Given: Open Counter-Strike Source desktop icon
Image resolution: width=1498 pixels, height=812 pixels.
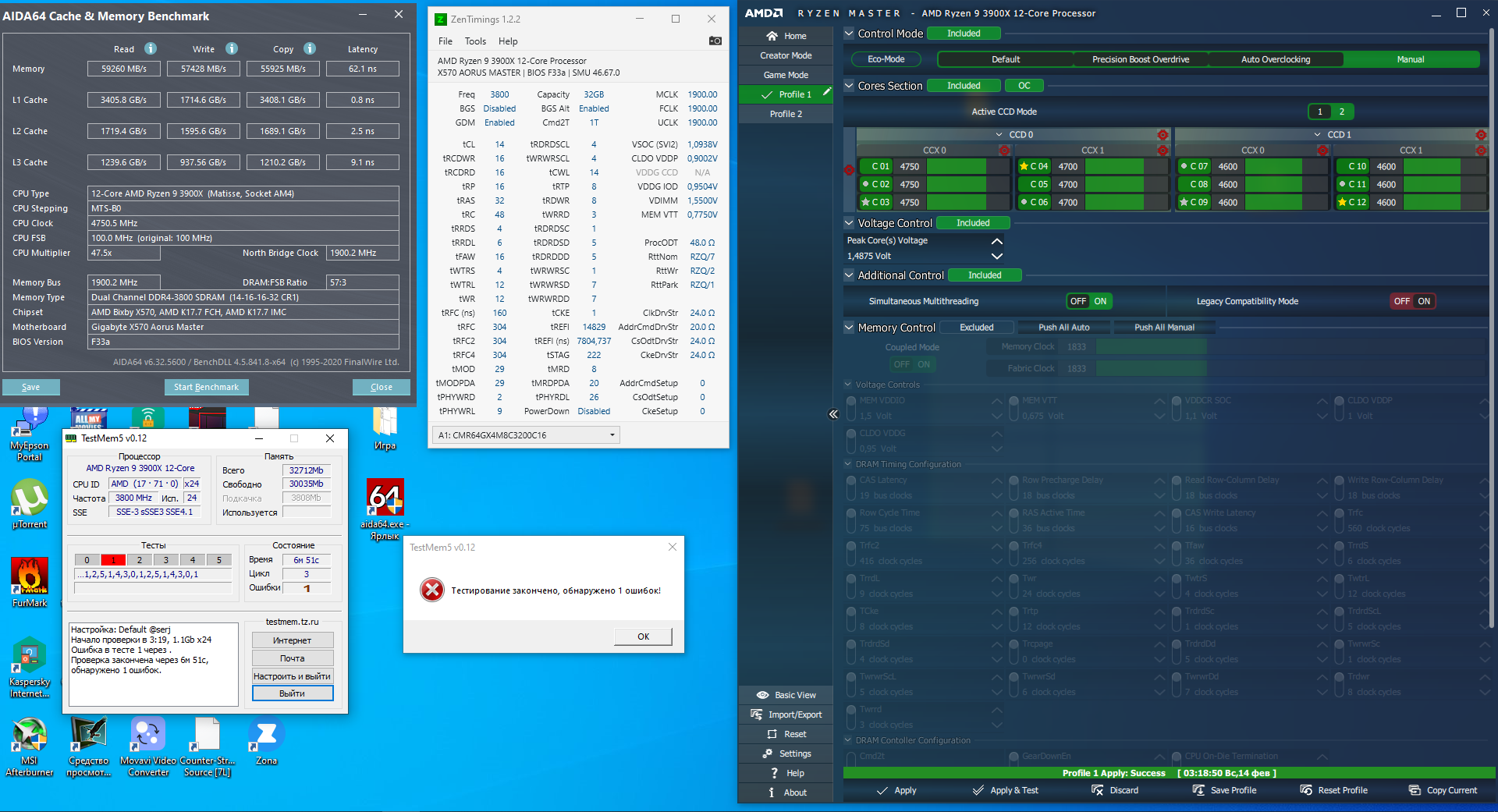Looking at the screenshot, I should pos(208,747).
